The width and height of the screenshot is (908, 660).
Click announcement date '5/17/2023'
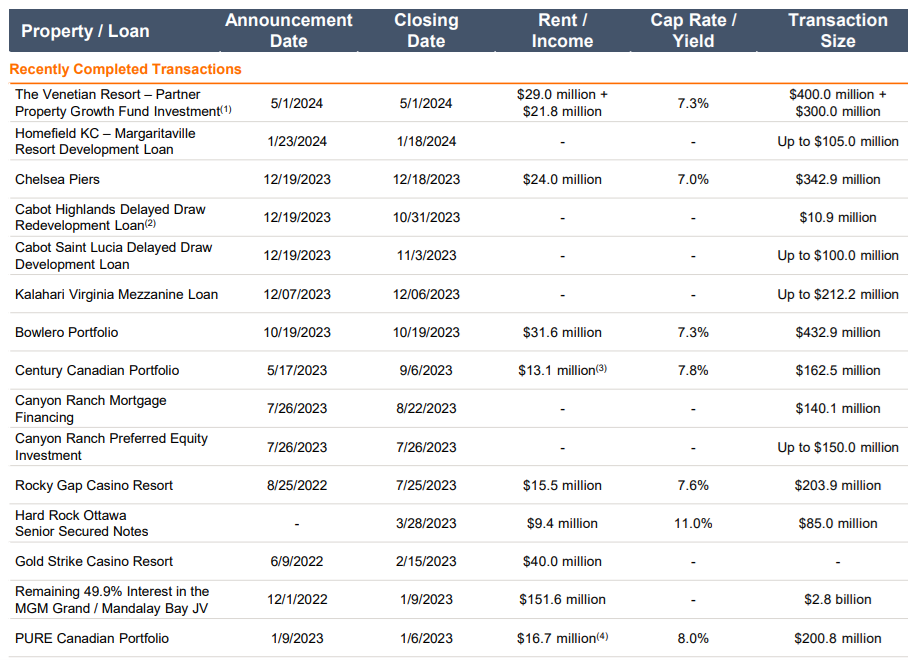pos(297,371)
